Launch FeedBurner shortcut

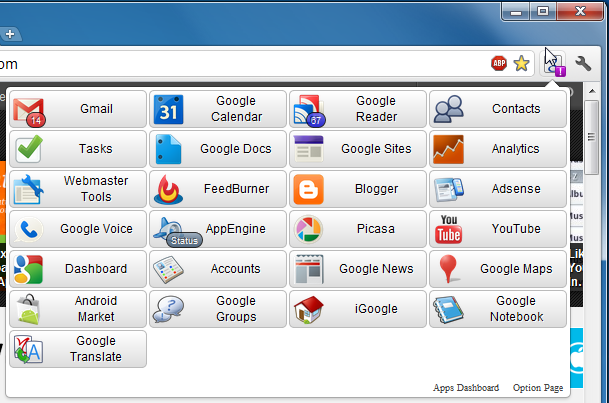point(218,189)
